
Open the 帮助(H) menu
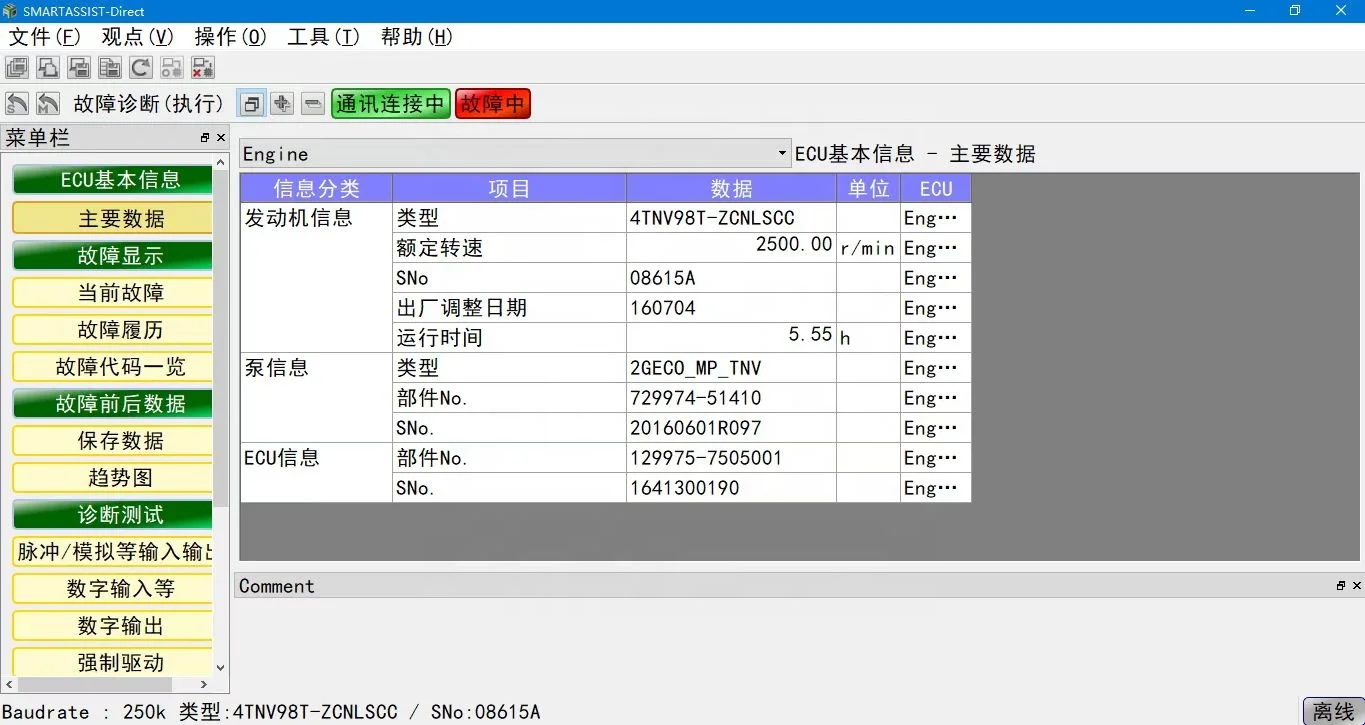417,37
